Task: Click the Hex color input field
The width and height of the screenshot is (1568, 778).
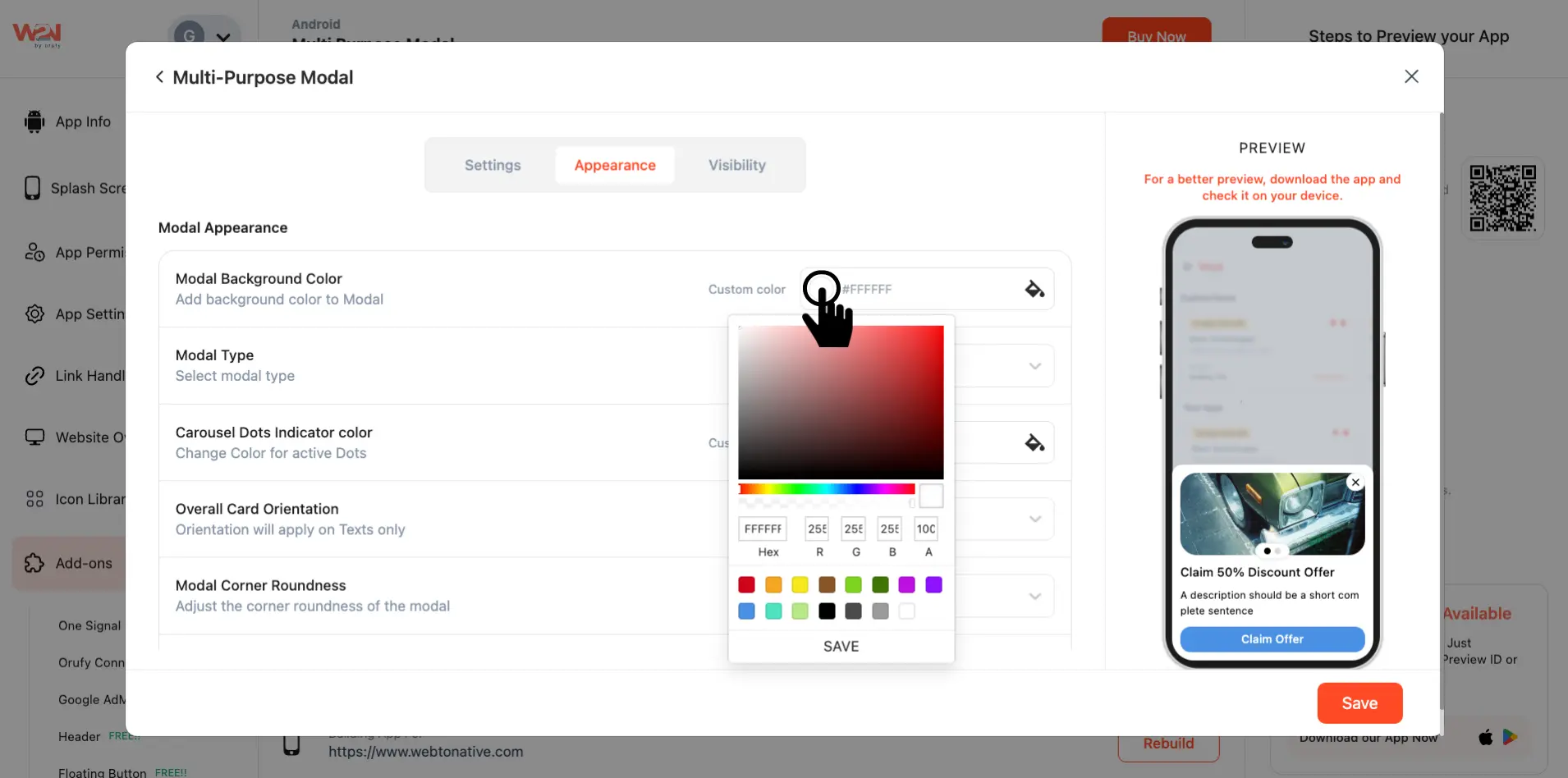Action: coord(763,529)
